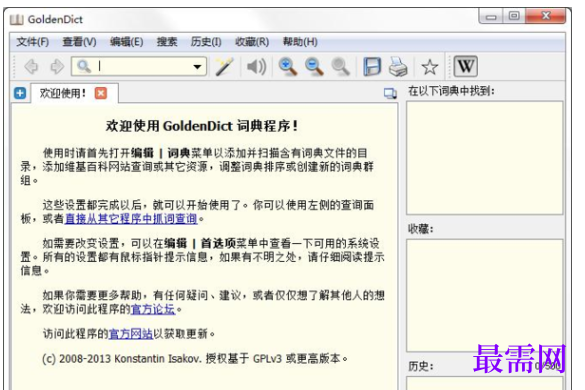The image size is (585, 390).
Task: Open the 文件(F) menu
Action: tap(32, 41)
